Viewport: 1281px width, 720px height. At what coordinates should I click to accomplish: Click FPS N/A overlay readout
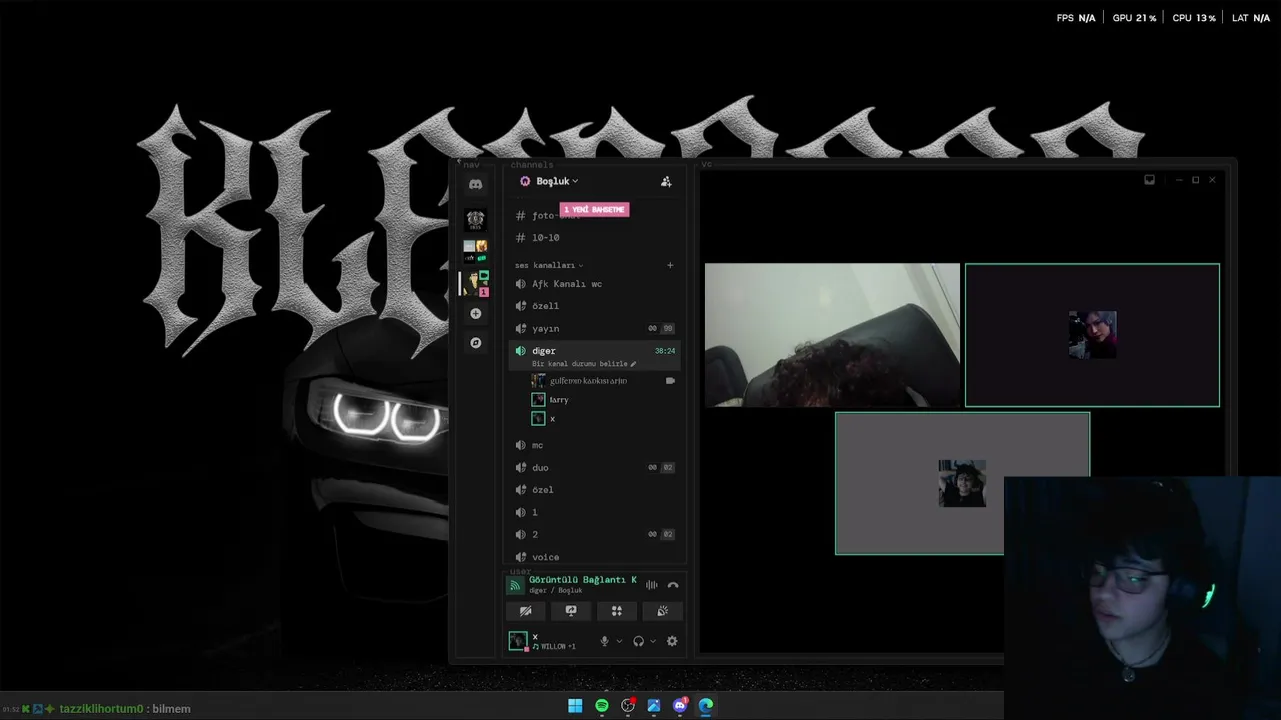point(1076,18)
